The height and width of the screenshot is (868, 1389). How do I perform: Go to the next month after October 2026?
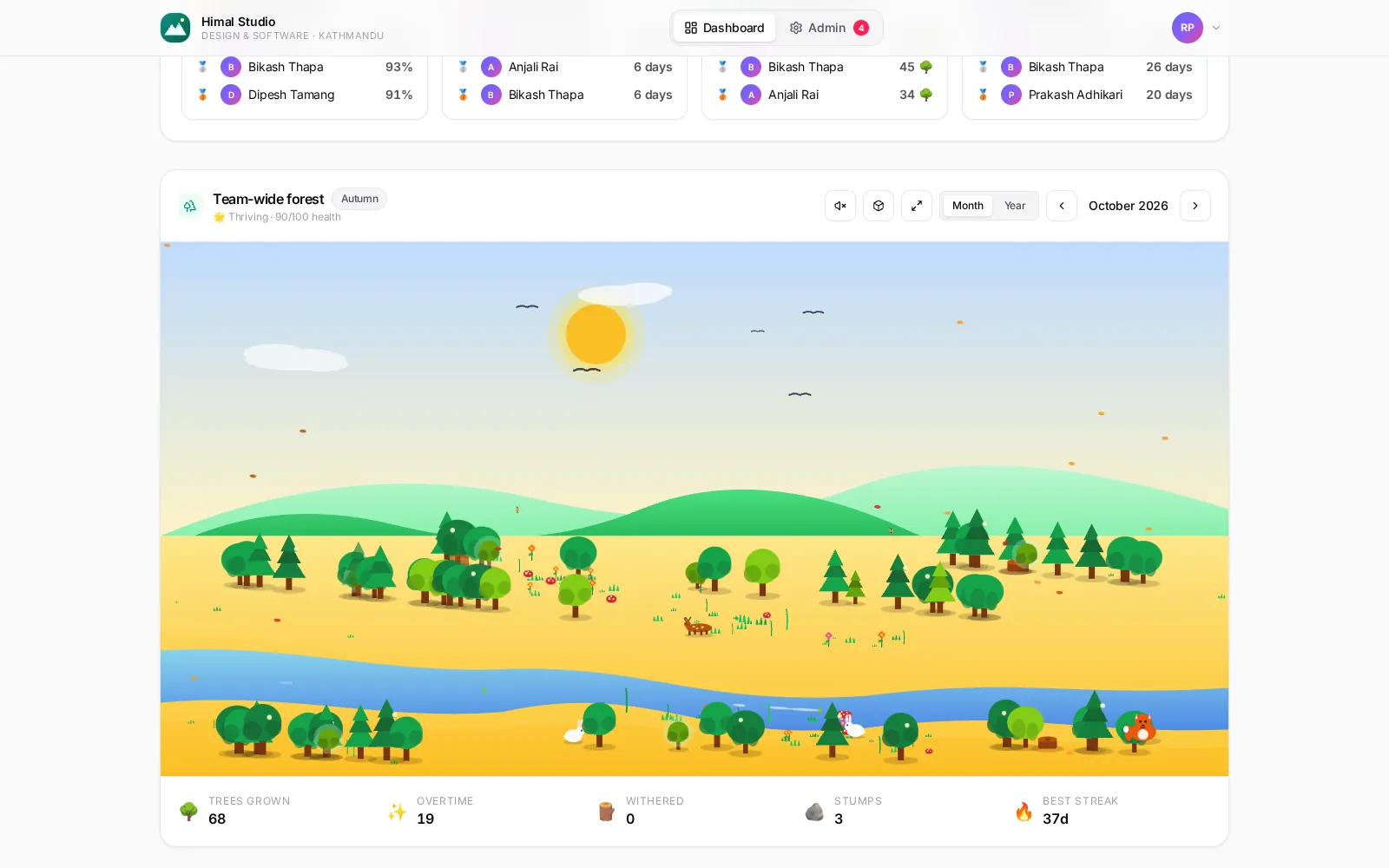point(1195,206)
